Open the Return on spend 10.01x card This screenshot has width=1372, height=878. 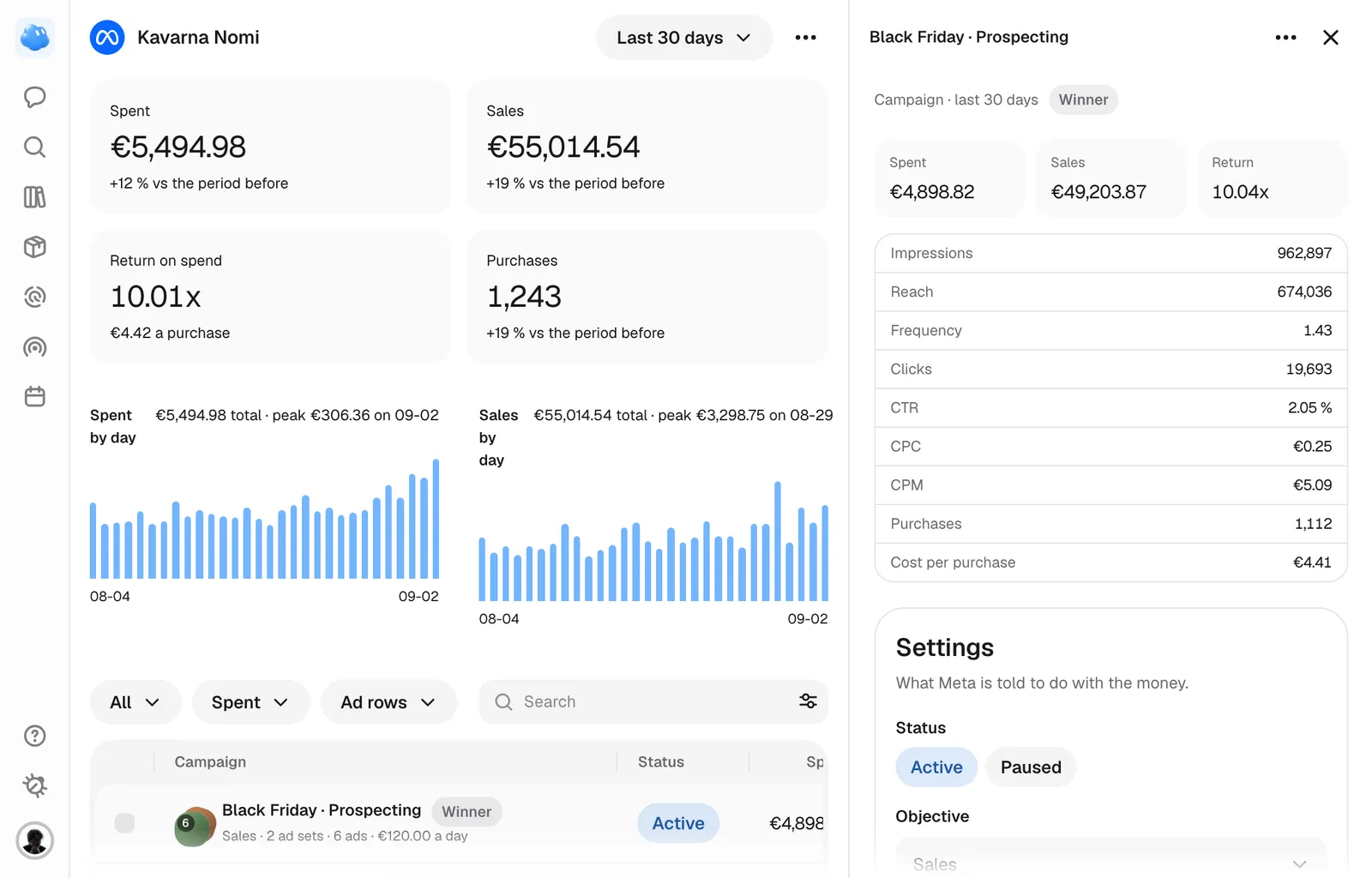click(270, 296)
